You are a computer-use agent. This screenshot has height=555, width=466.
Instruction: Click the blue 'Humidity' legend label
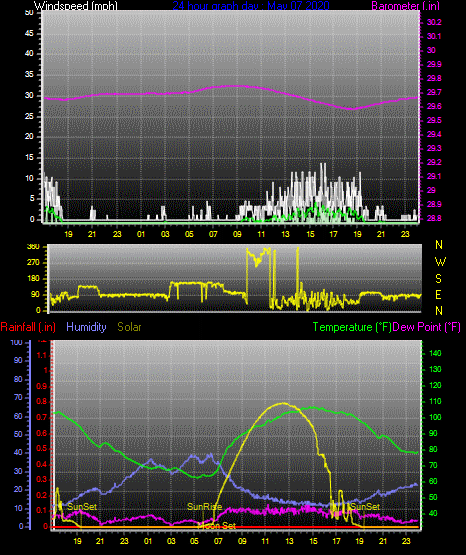pos(86,327)
